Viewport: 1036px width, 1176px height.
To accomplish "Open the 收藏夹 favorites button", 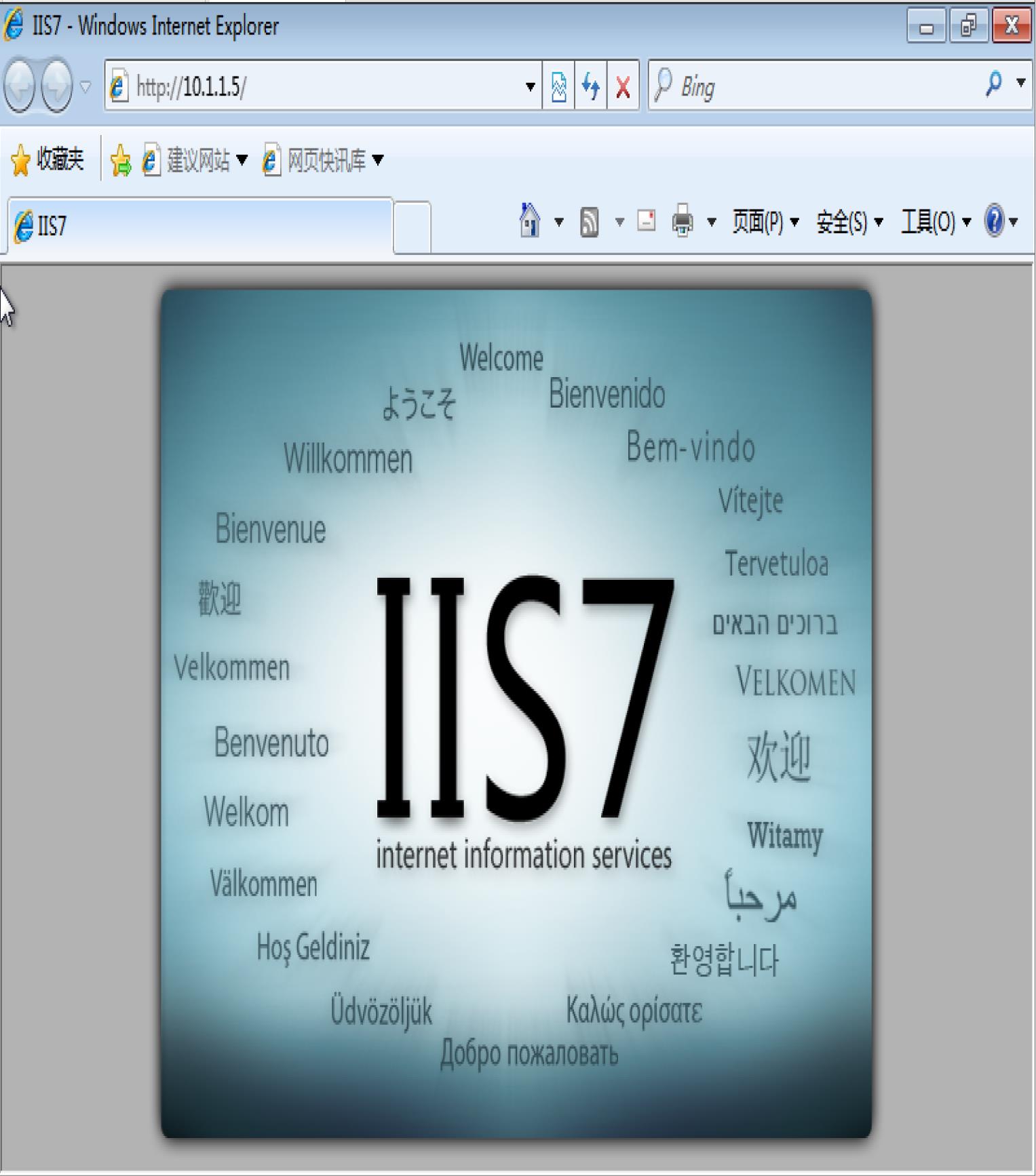I will click(47, 159).
